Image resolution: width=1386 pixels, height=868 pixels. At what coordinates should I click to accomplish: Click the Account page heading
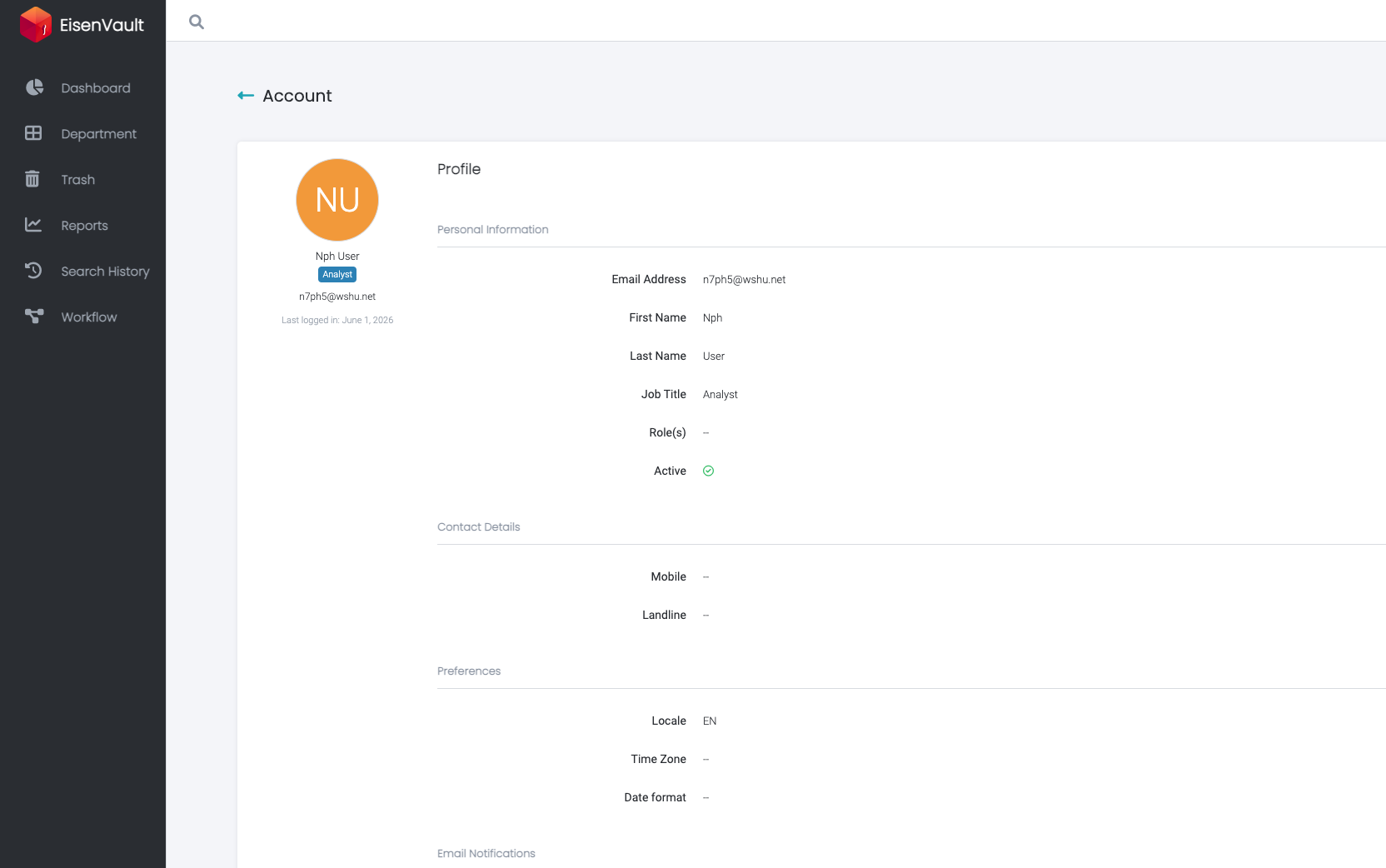tap(297, 96)
